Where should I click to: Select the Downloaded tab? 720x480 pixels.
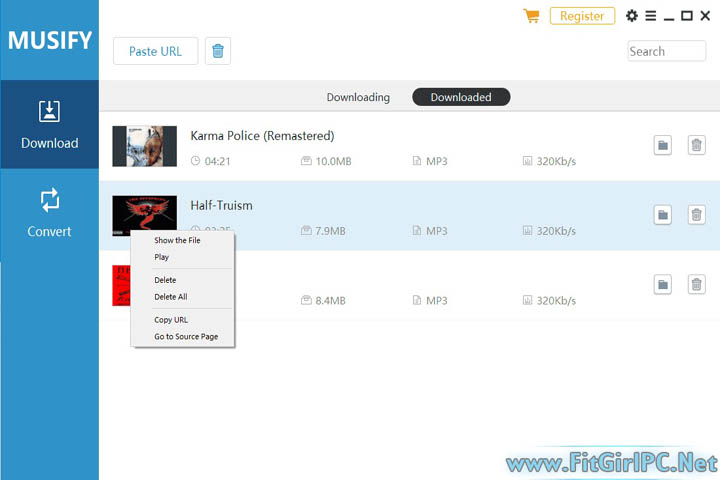(x=461, y=97)
